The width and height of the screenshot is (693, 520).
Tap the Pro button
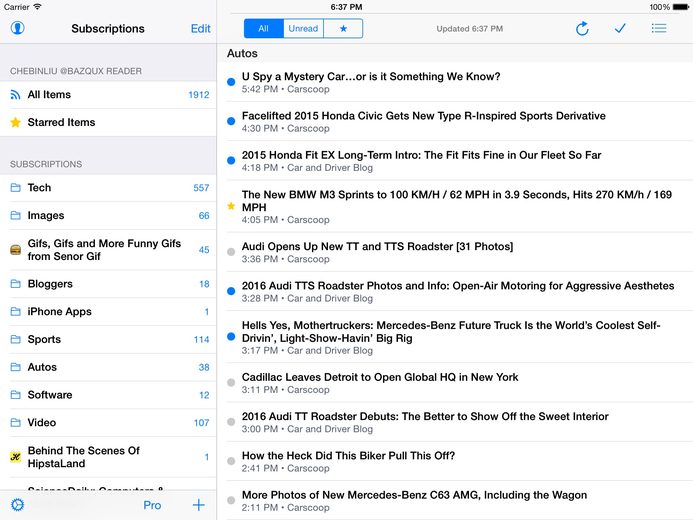click(152, 505)
